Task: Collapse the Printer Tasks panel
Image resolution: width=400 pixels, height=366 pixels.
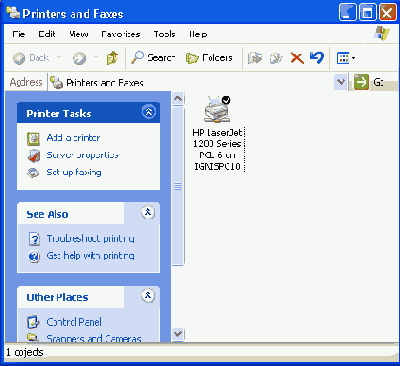Action: pos(149,112)
